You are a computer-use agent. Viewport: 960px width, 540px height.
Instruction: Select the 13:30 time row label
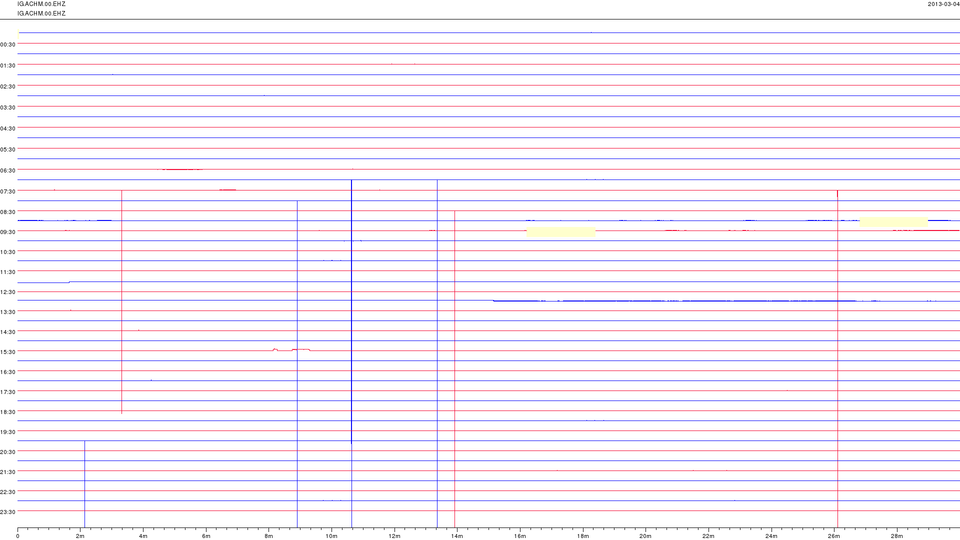click(x=7, y=312)
